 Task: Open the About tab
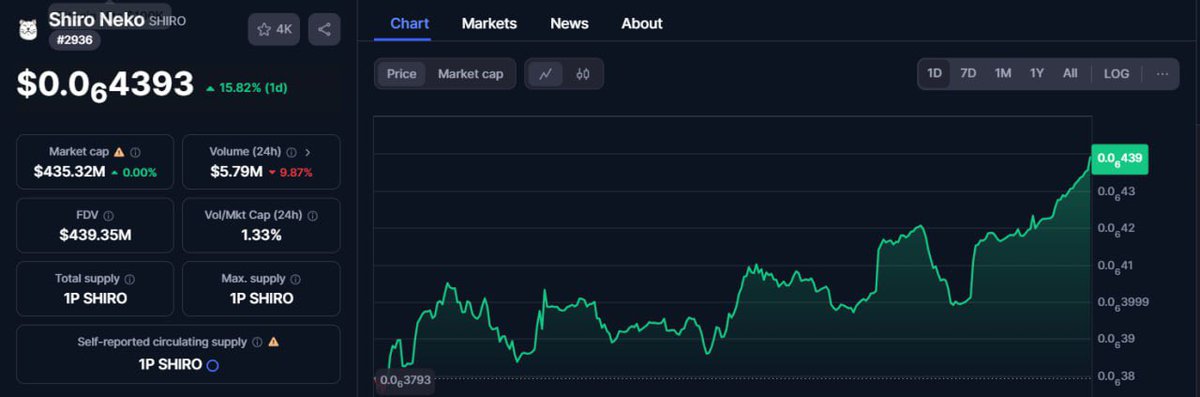[x=642, y=23]
